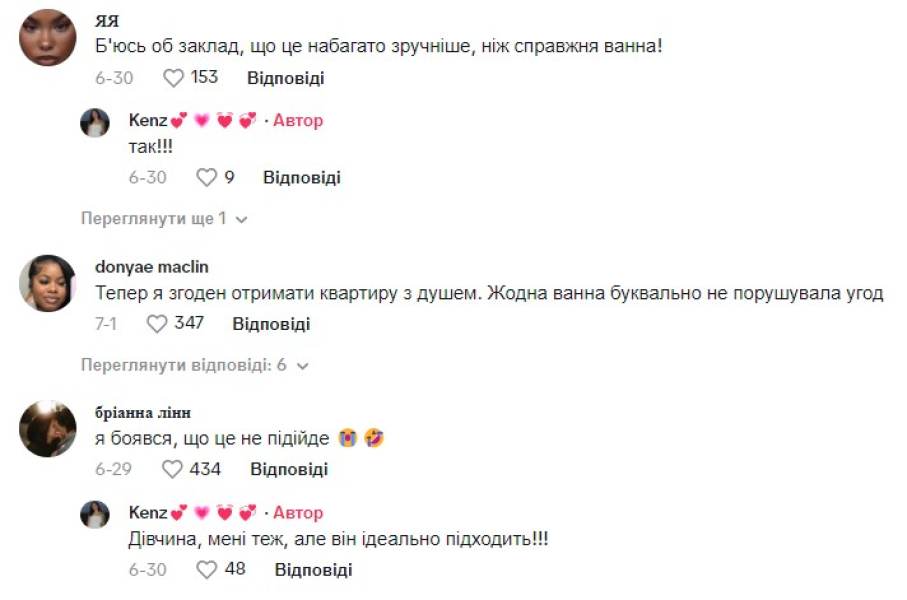Visit donyae maclin username link
Image resolution: width=907 pixels, height=600 pixels.
(x=152, y=267)
